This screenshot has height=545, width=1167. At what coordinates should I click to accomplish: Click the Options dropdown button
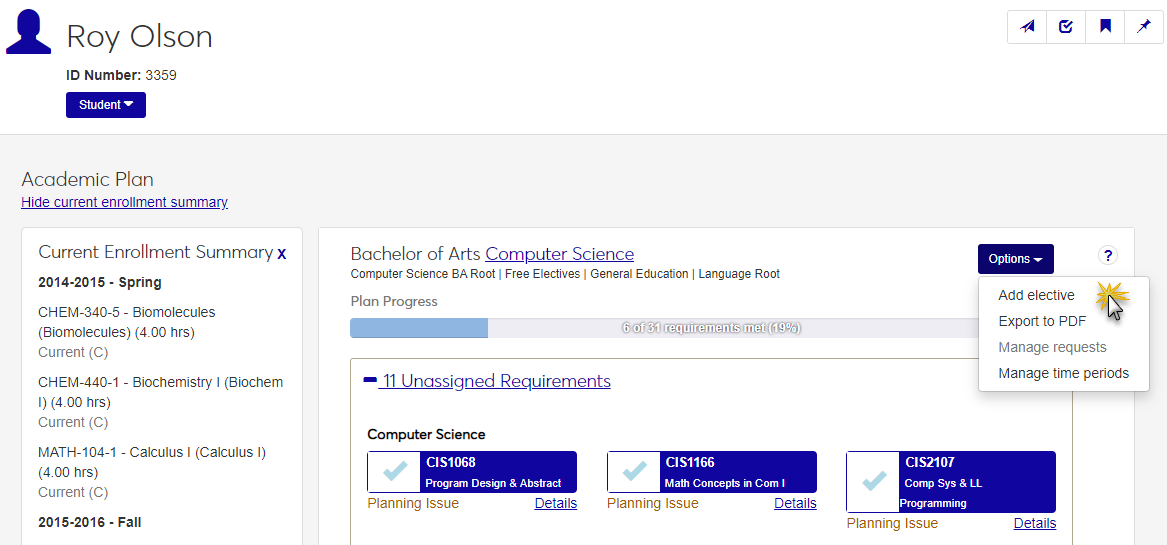click(1015, 259)
